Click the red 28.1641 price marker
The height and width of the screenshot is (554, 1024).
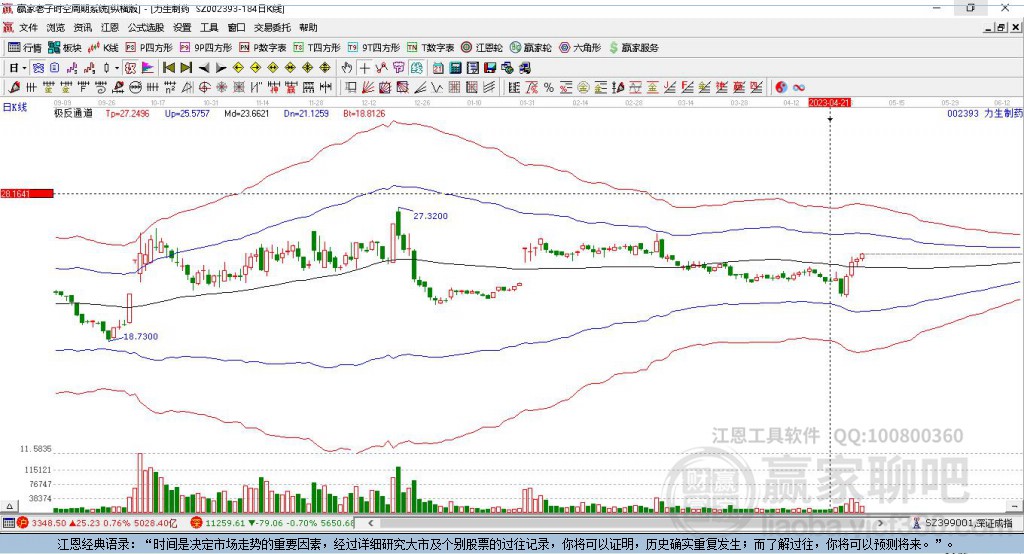(26, 193)
